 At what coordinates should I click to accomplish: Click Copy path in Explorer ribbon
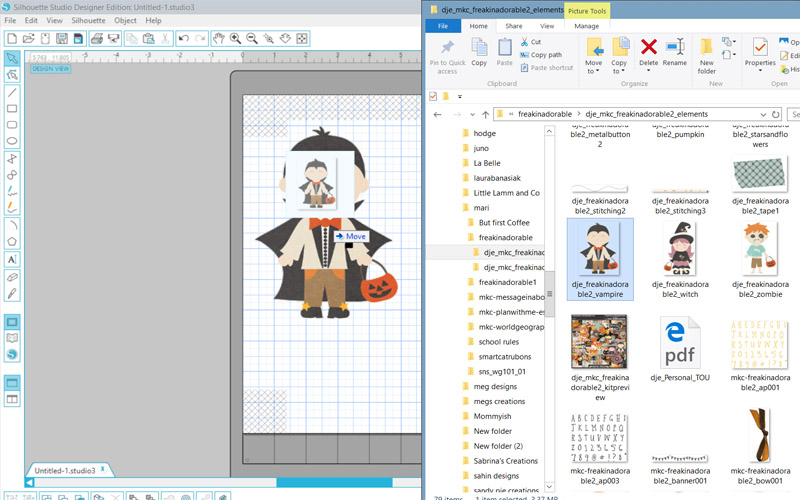(x=541, y=55)
